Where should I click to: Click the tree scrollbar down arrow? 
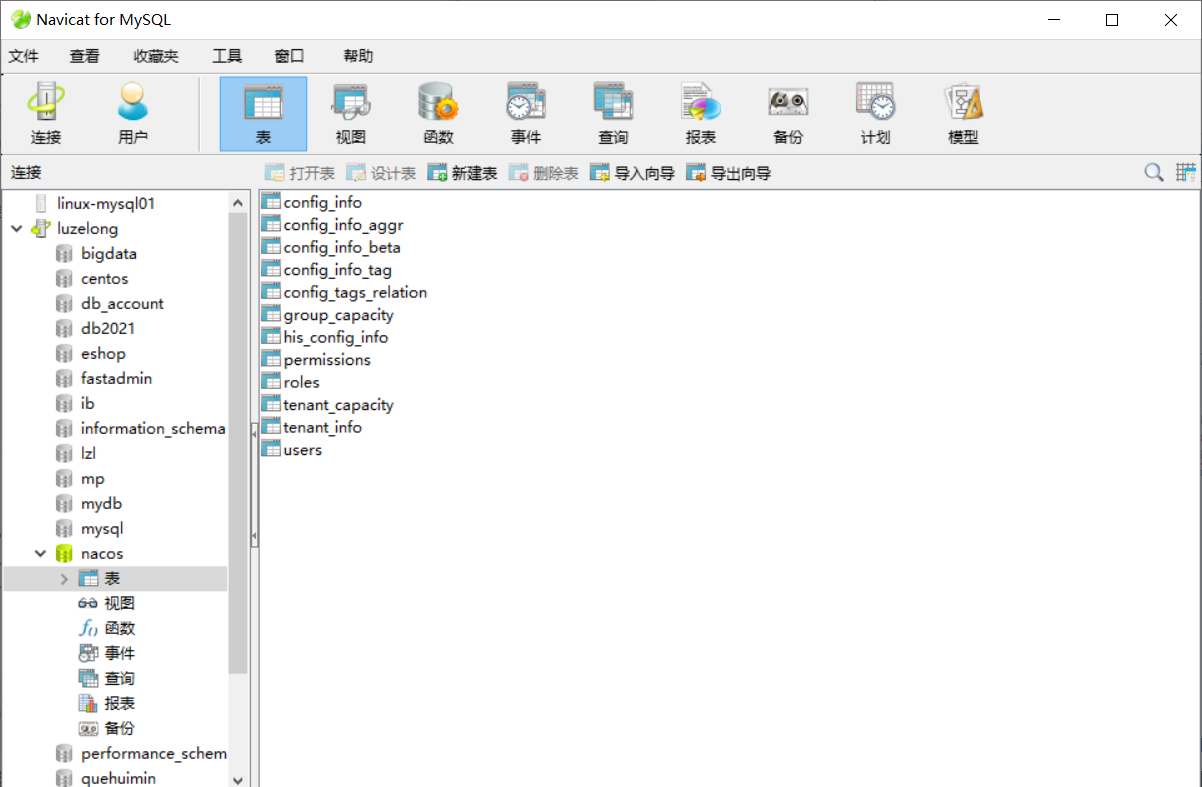point(238,779)
